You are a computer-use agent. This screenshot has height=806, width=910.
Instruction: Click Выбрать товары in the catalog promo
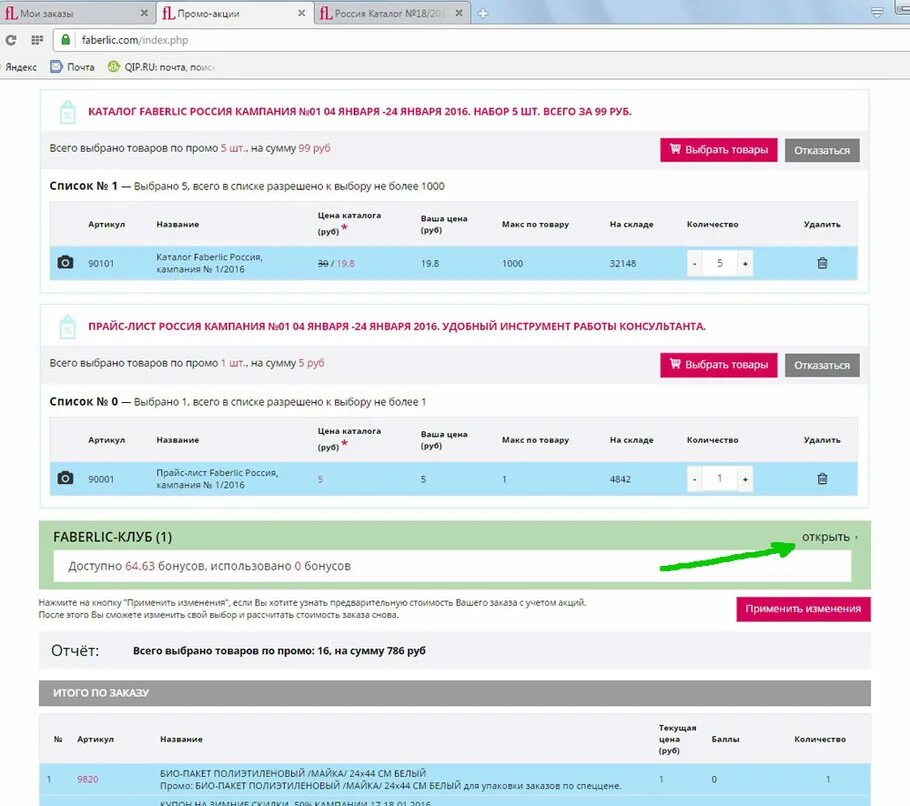point(718,150)
